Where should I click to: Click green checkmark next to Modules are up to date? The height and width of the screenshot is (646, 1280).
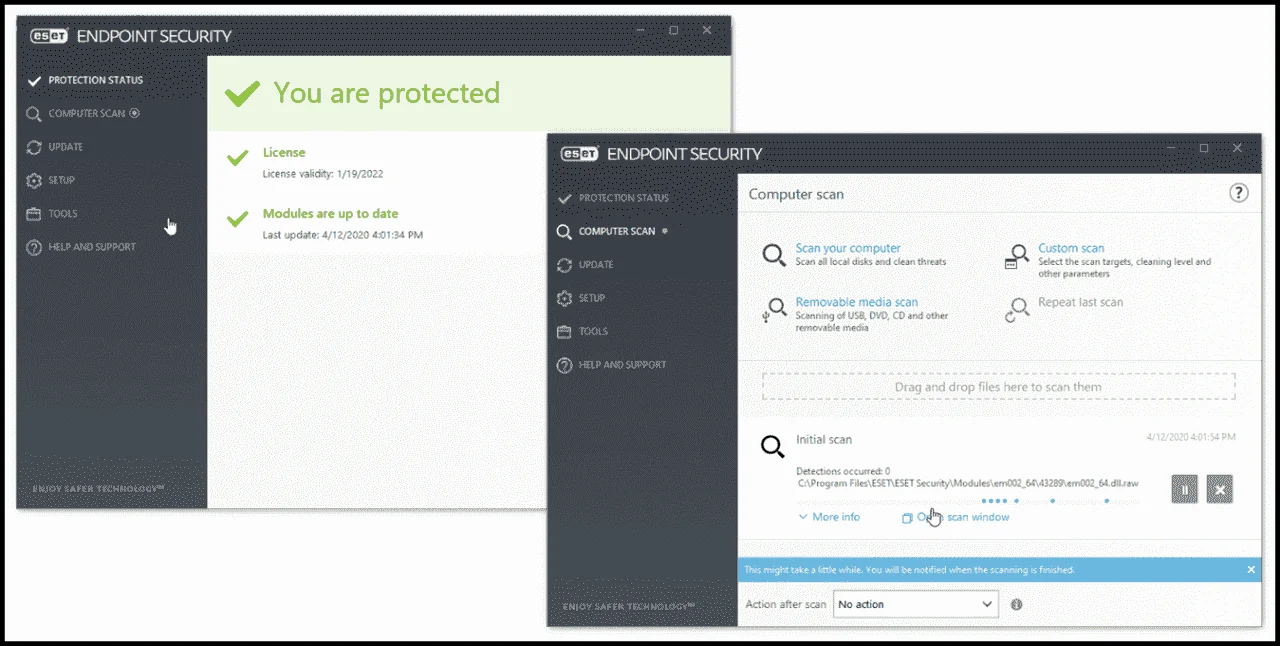237,218
